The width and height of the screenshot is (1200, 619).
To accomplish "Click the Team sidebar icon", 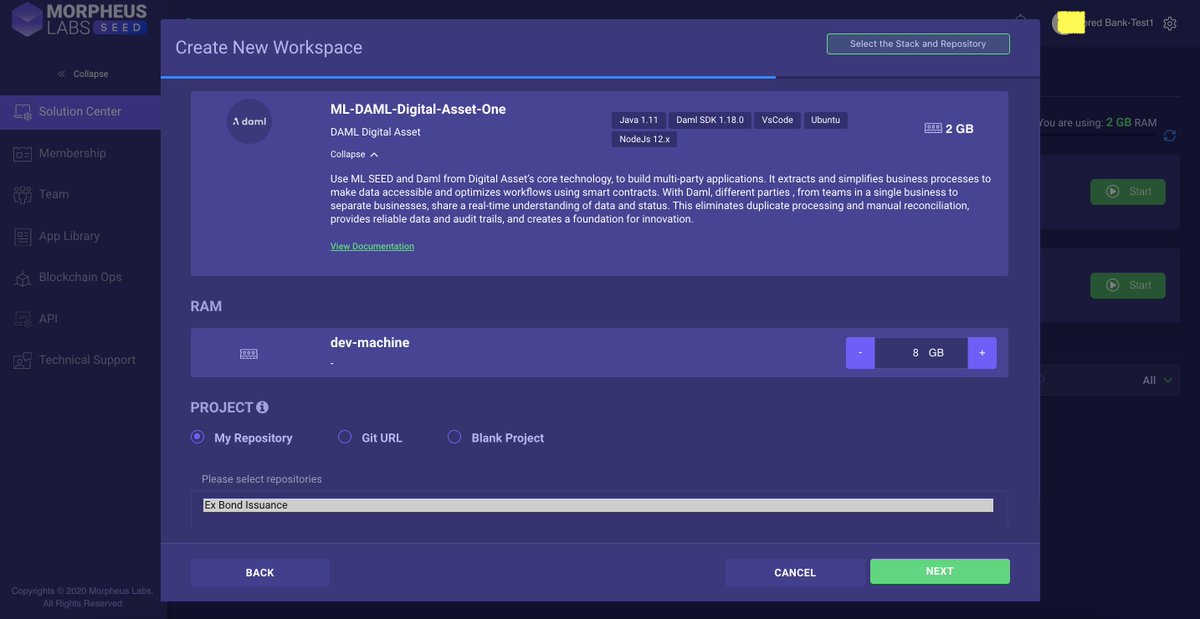I will (22, 194).
